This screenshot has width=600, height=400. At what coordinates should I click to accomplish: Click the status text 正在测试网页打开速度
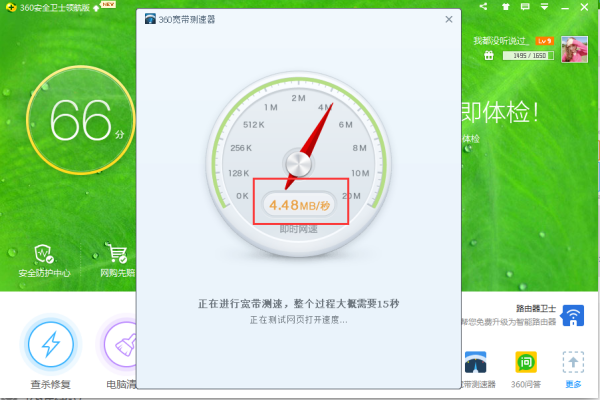point(298,320)
